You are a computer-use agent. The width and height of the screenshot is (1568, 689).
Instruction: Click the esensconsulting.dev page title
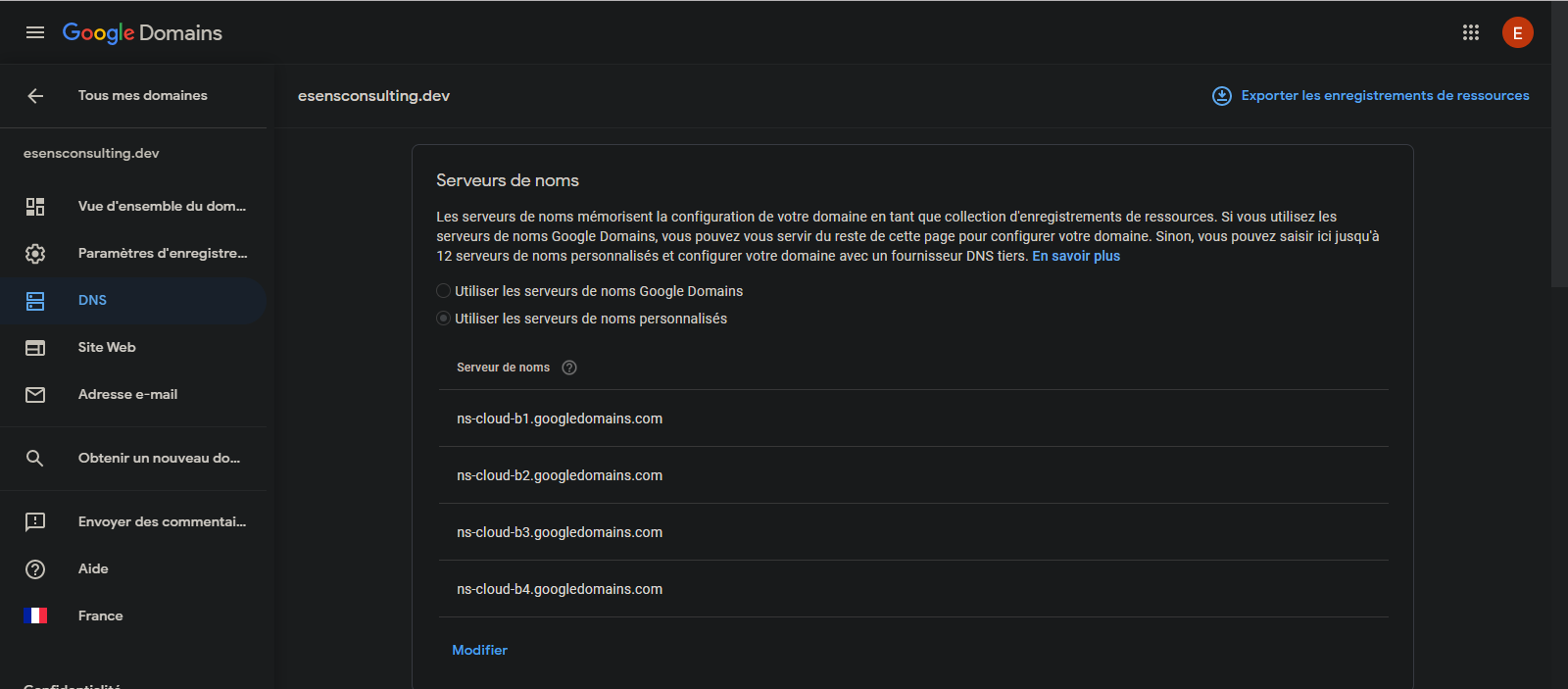point(373,95)
